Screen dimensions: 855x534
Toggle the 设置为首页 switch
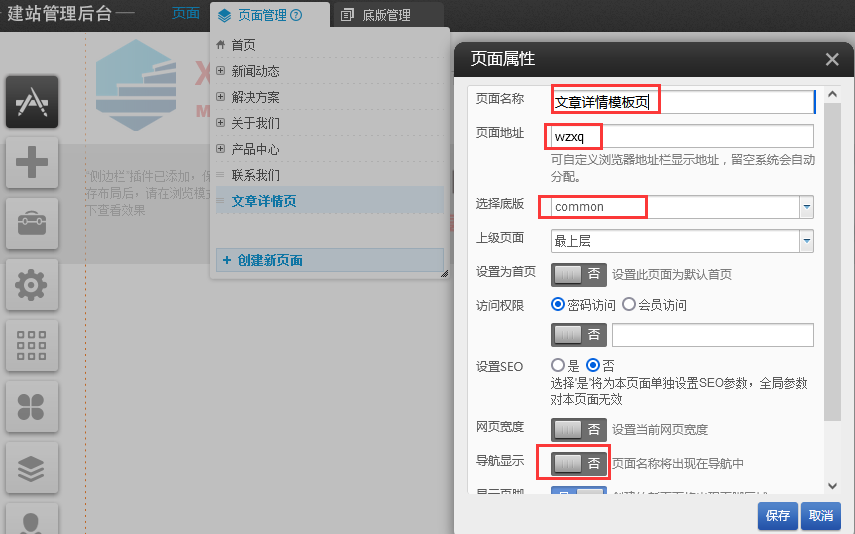point(579,274)
